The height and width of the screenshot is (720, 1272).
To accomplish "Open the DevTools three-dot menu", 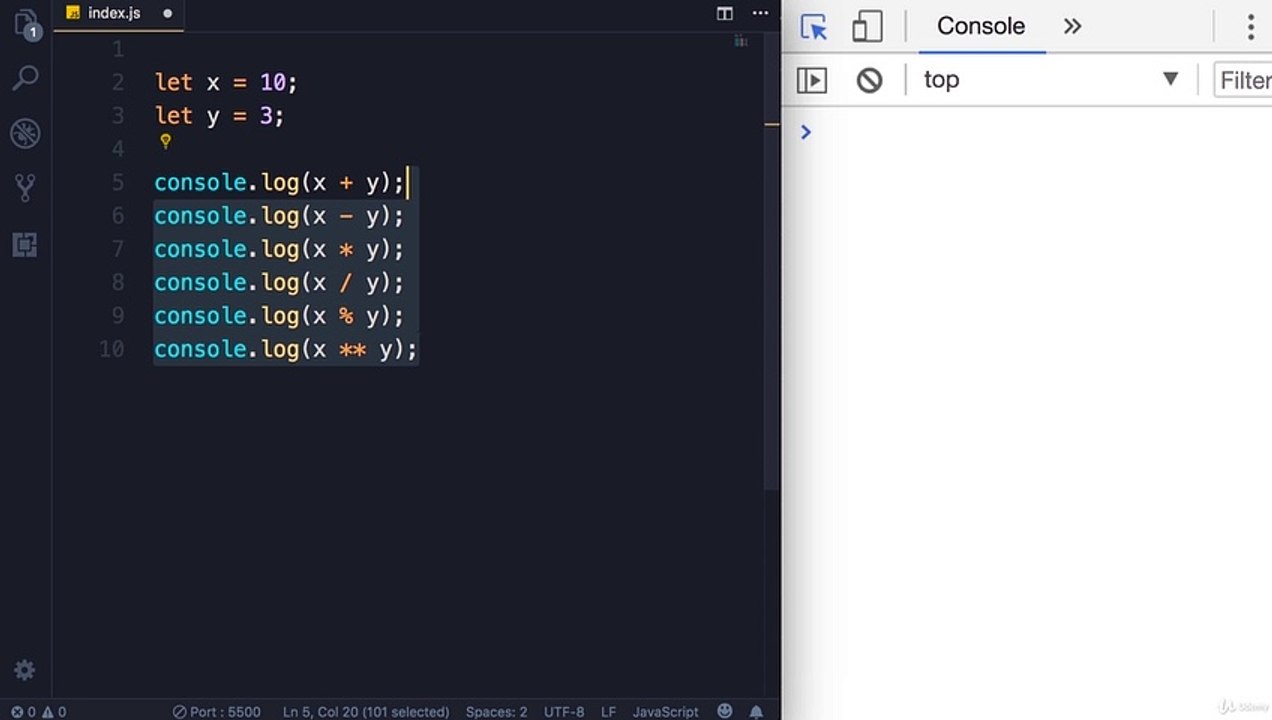I will coord(1250,26).
